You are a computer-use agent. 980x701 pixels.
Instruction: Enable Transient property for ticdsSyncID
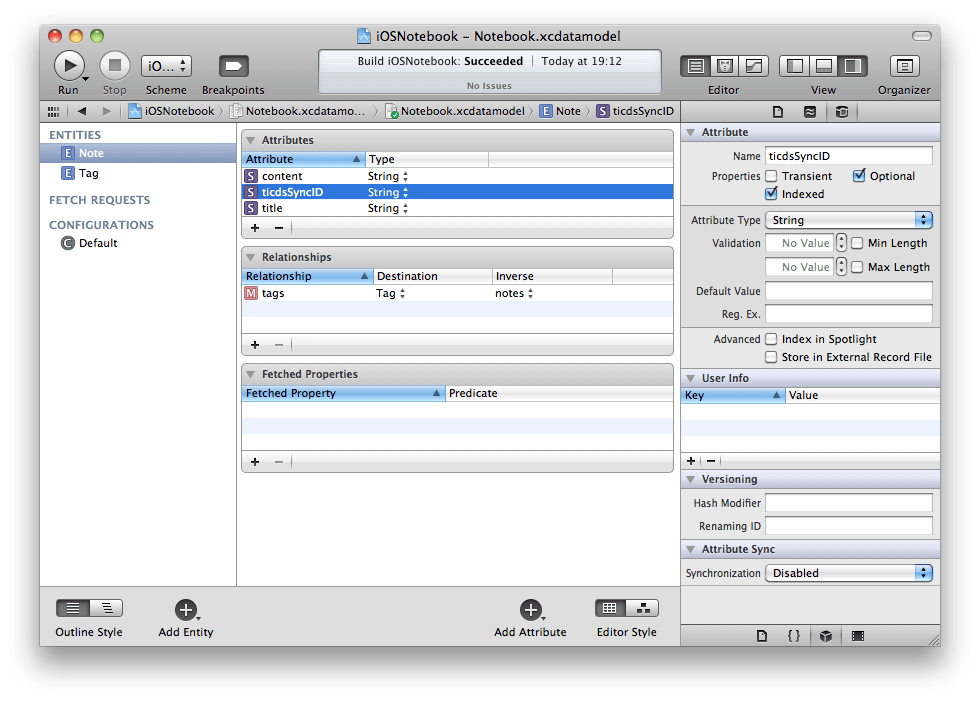point(771,176)
